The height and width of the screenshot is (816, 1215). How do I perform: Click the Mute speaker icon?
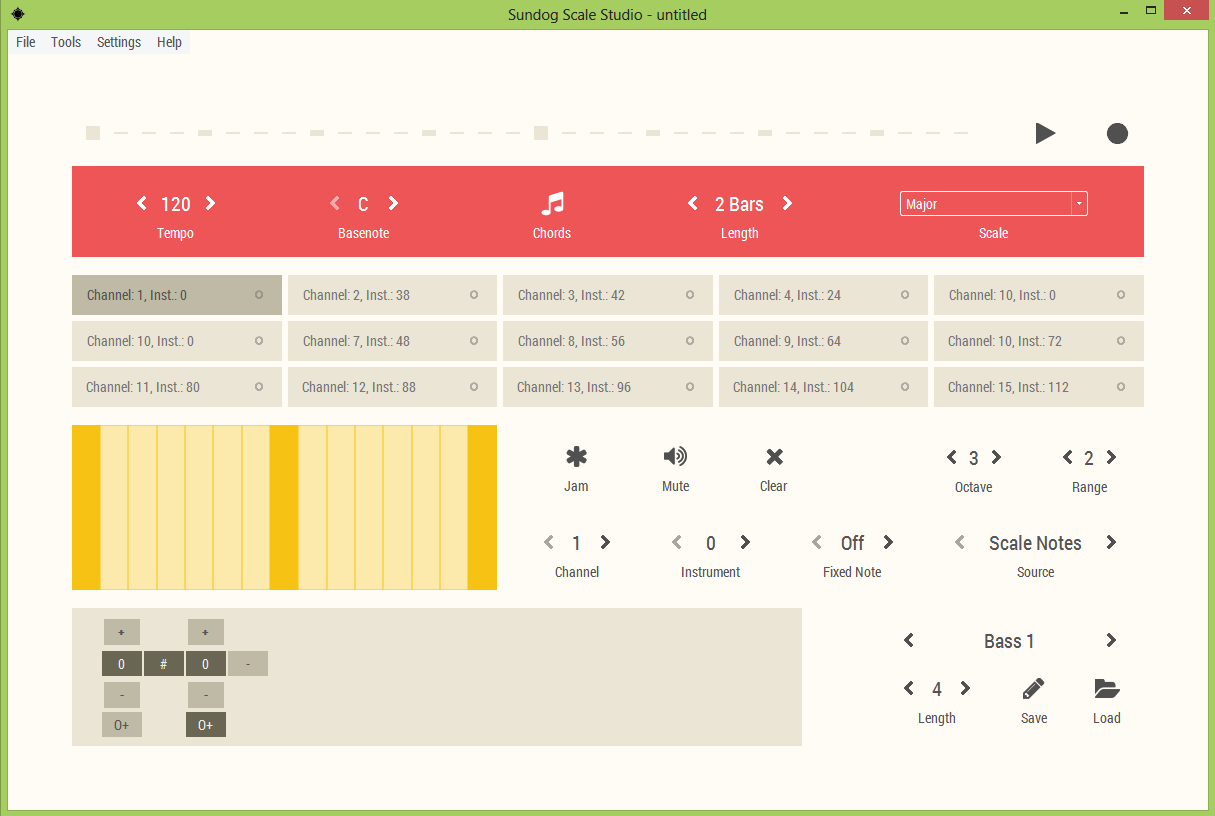(x=675, y=456)
